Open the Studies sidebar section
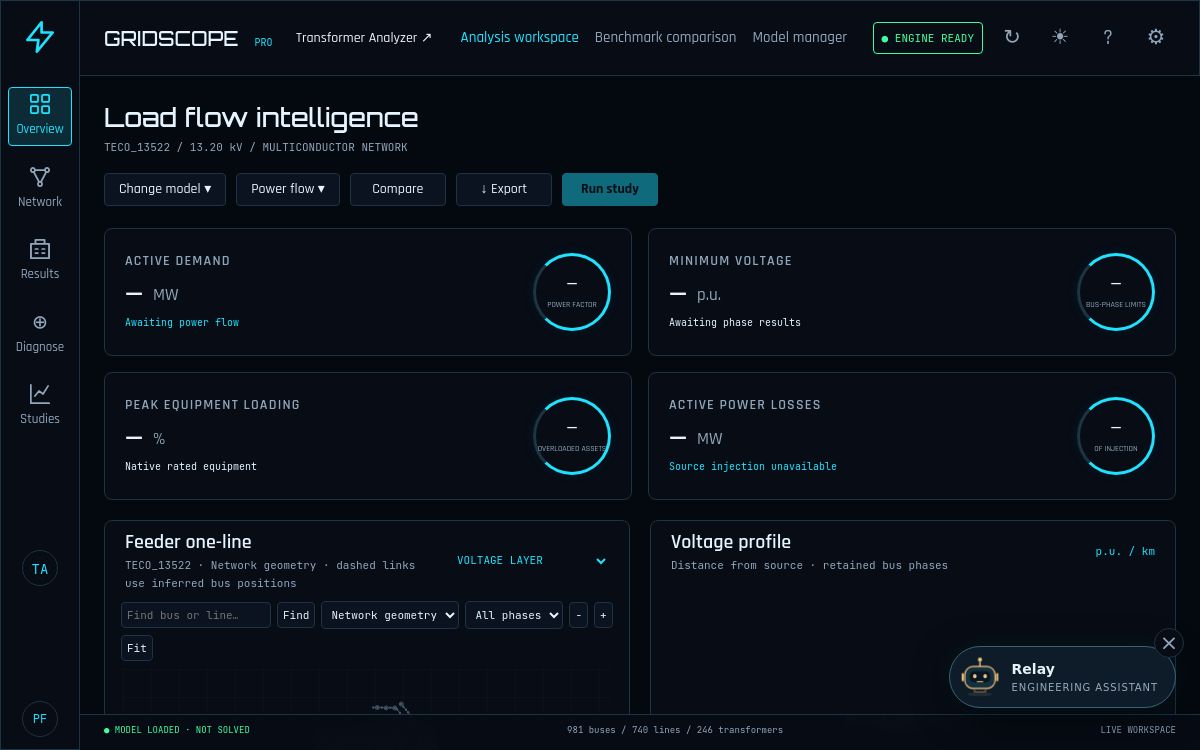 click(40, 405)
